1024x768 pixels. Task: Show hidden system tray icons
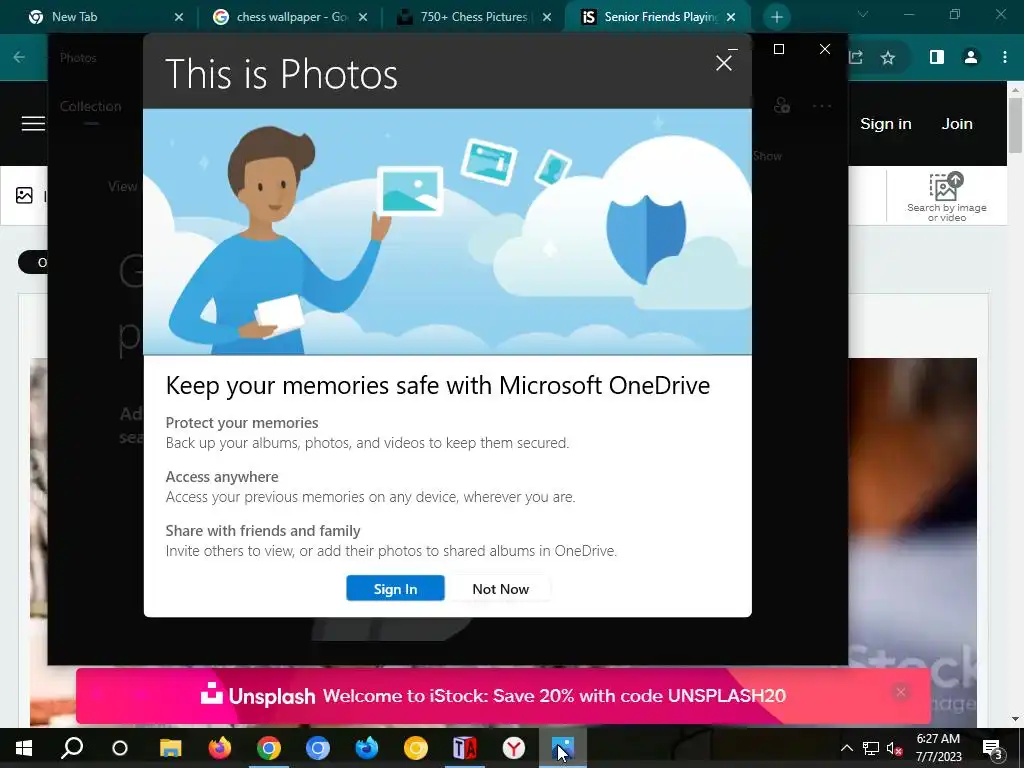click(846, 748)
